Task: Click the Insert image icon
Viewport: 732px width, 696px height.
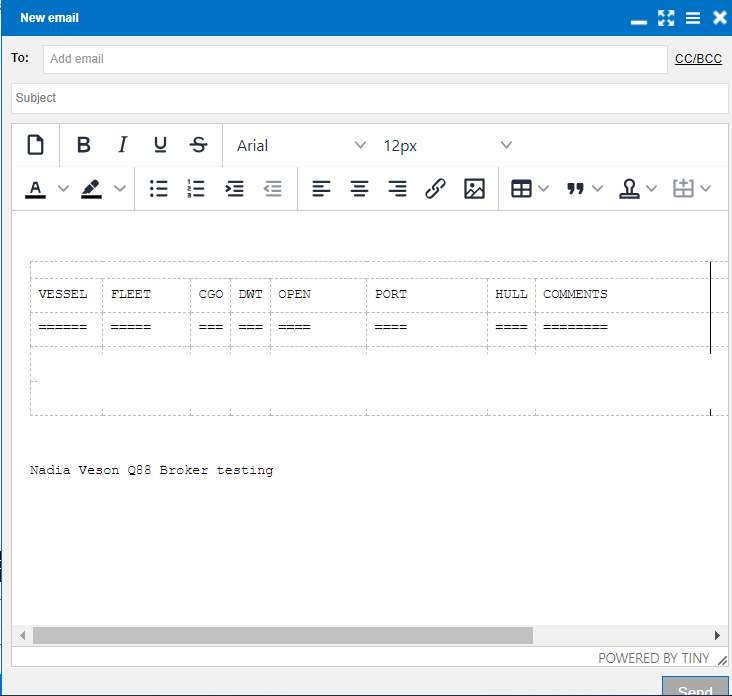Action: coord(474,188)
